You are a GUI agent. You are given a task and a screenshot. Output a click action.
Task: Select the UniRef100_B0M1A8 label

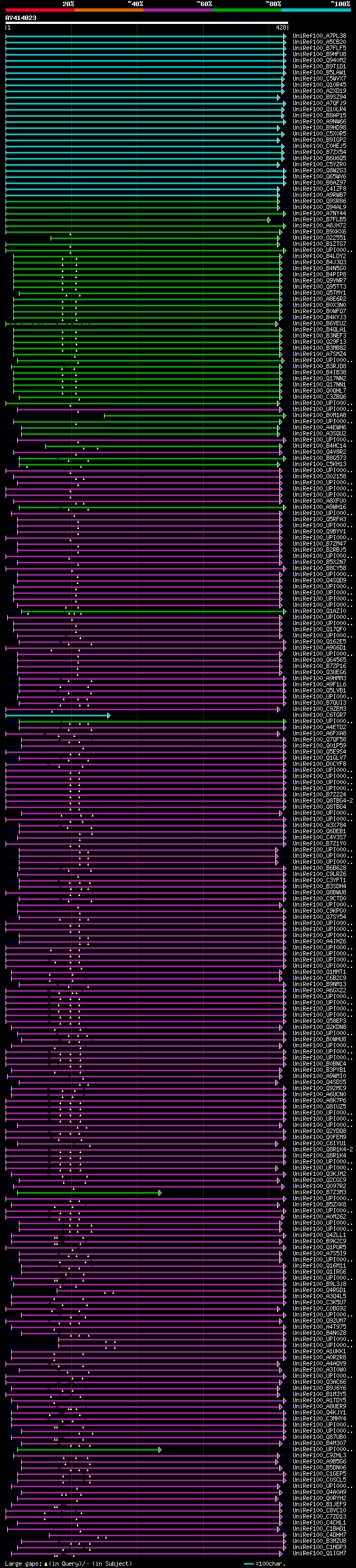[319, 415]
